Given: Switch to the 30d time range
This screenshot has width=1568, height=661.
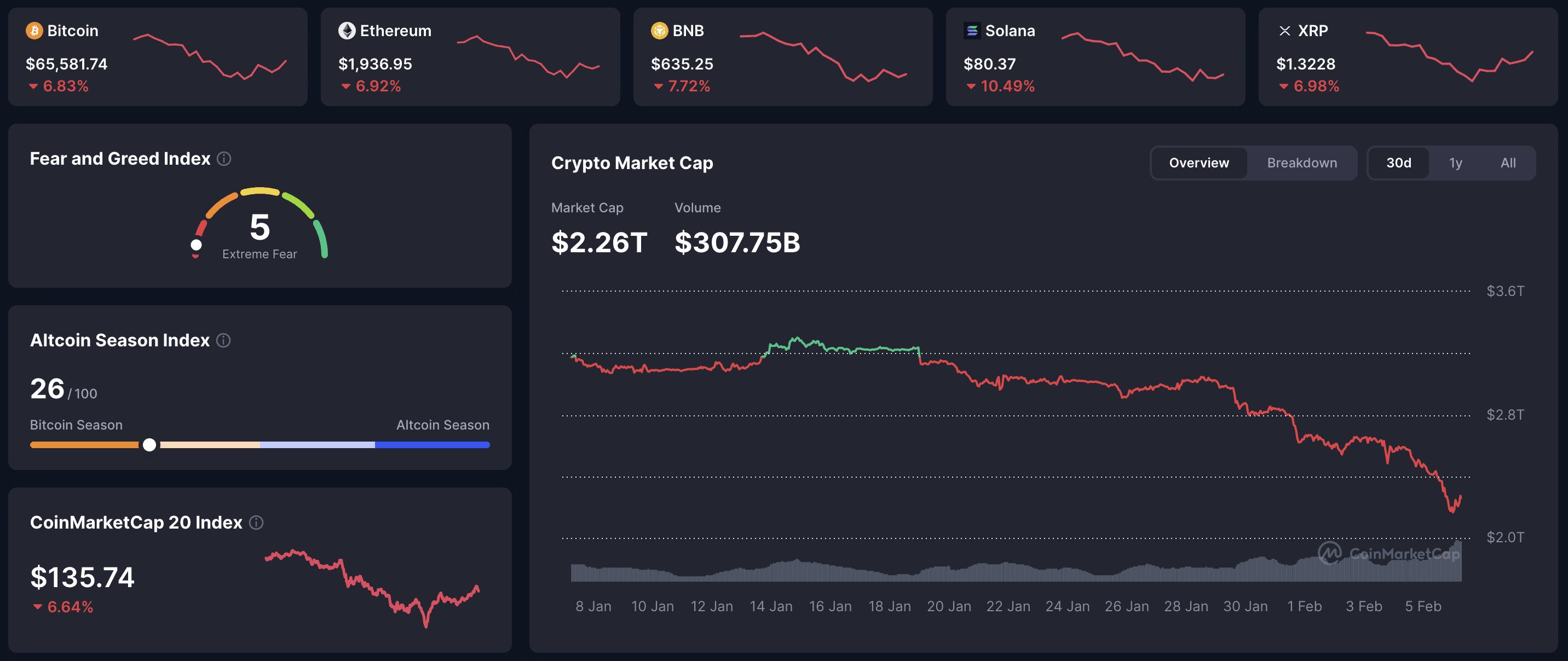Looking at the screenshot, I should point(1399,163).
